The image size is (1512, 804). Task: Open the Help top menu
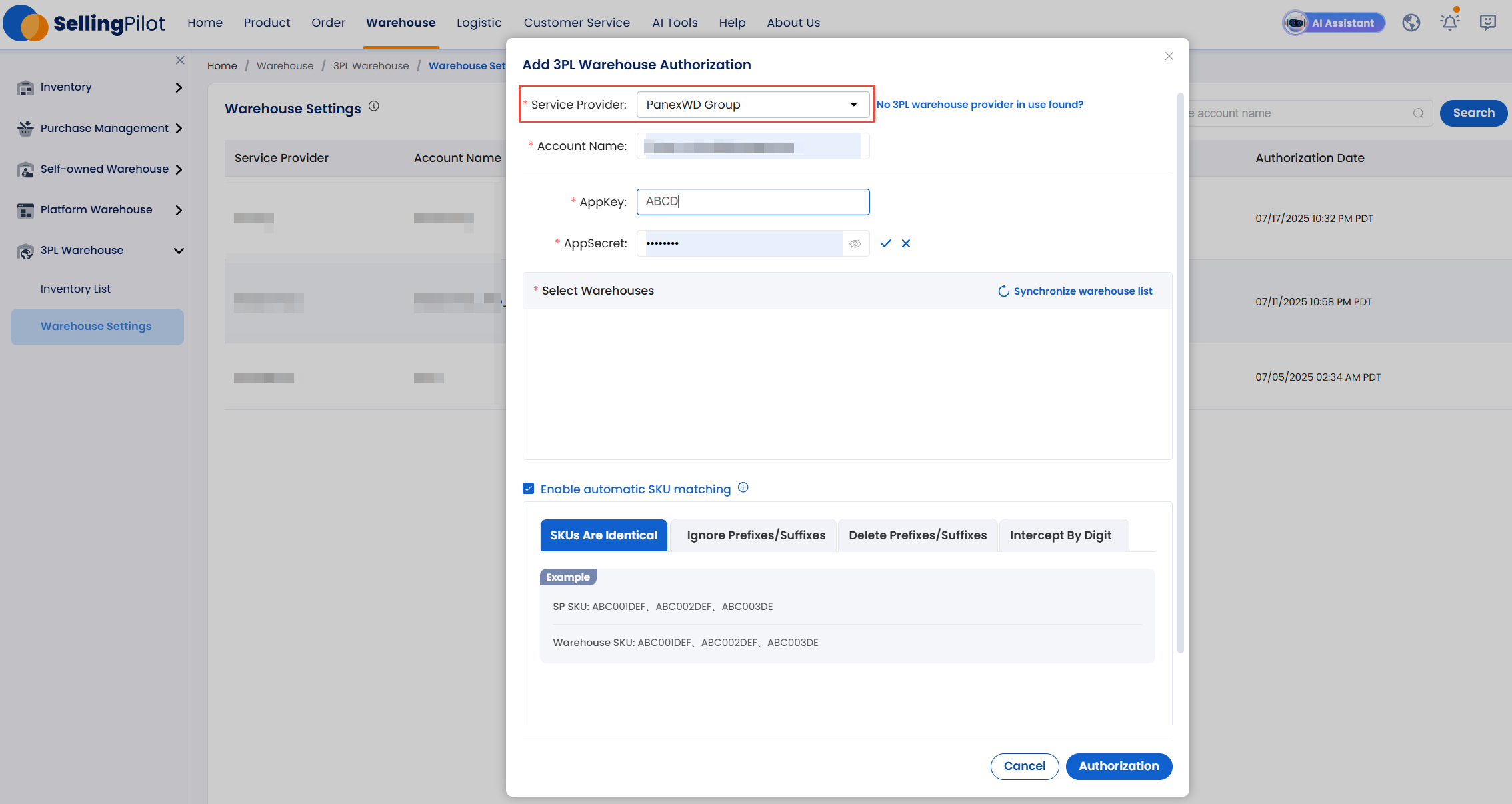(732, 23)
